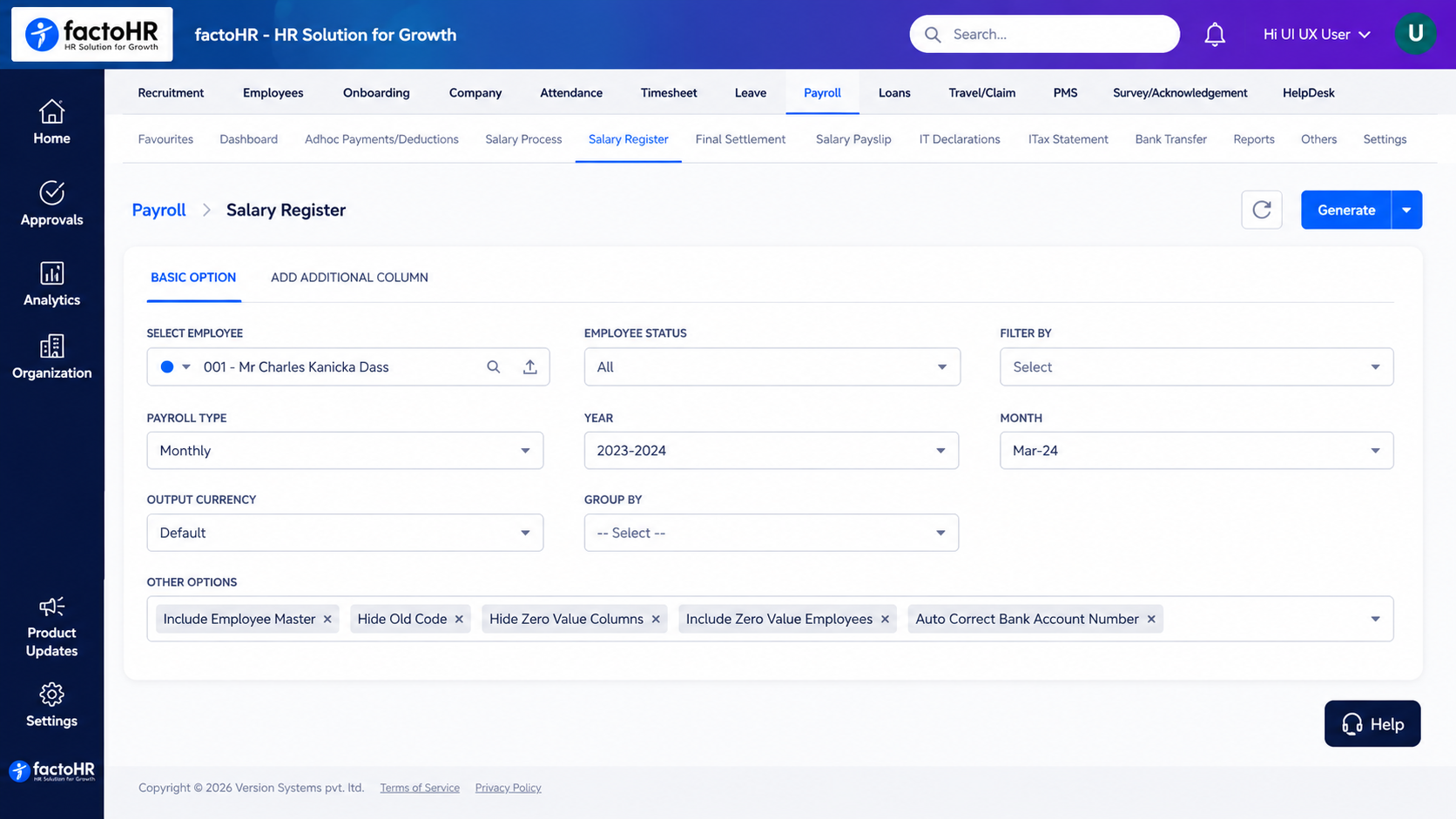Click the user avatar U icon
1456x819 pixels.
(x=1415, y=34)
